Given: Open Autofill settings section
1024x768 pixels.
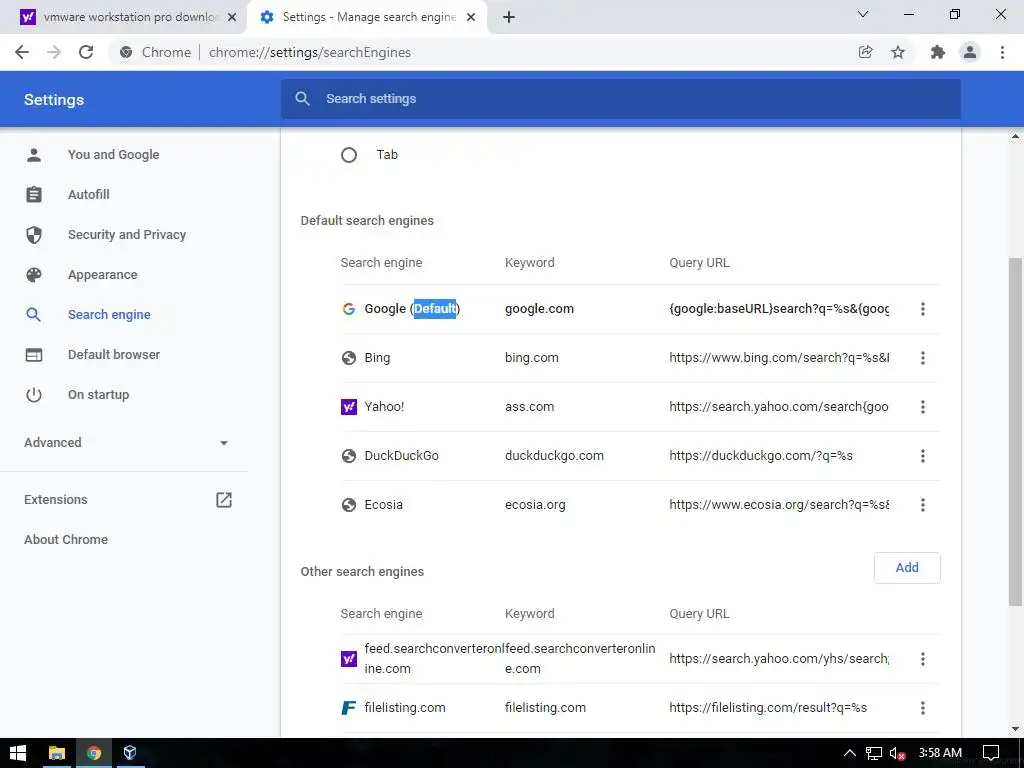Looking at the screenshot, I should click(x=89, y=195).
